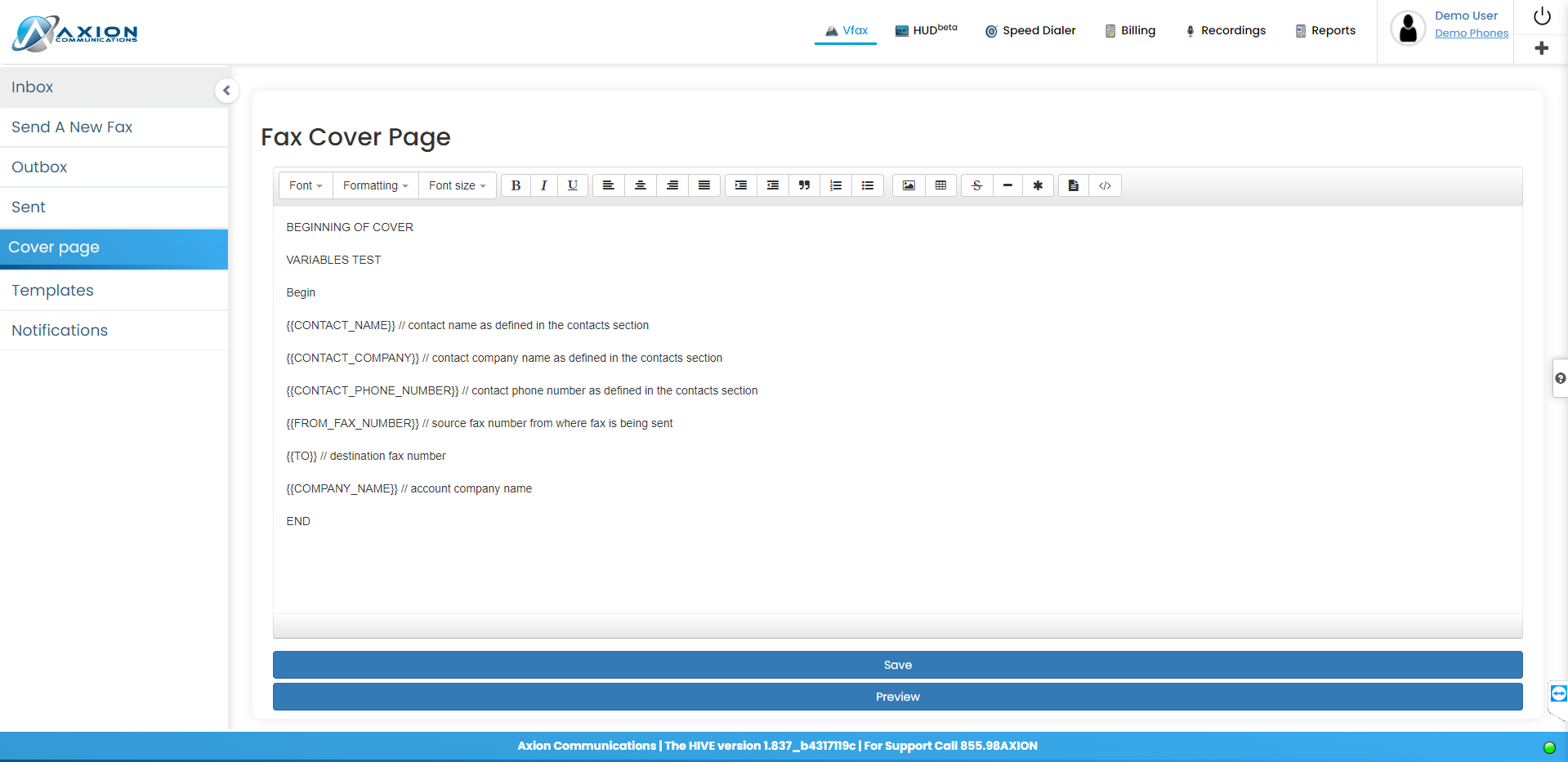Open Templates in the sidebar
The image size is (1568, 762).
coord(114,291)
